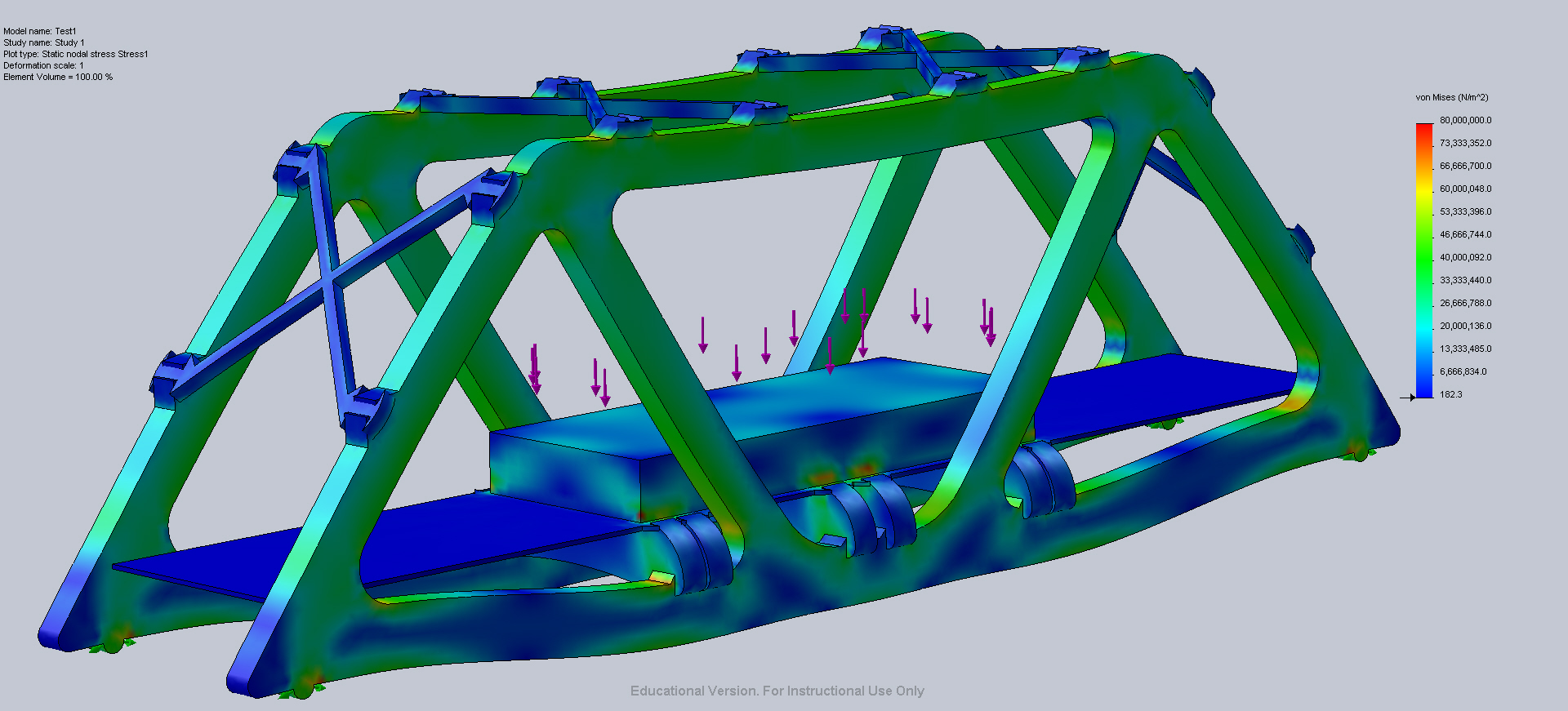The image size is (1568, 711).
Task: Click the 'von Mises (N/m^2)' legend title
Action: [x=1452, y=97]
